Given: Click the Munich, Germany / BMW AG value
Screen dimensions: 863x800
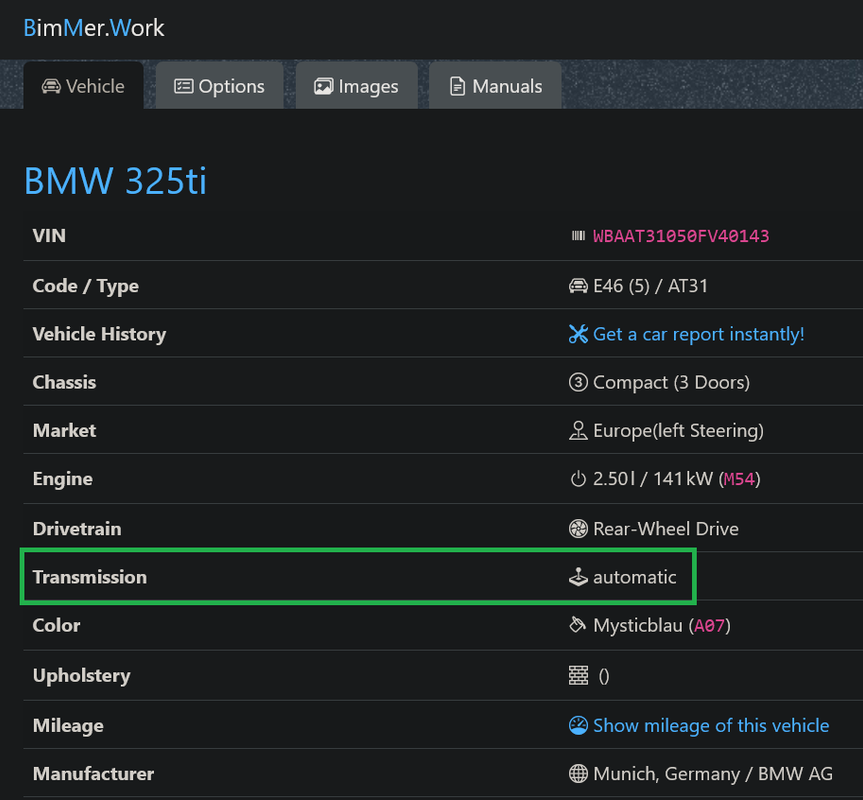Looking at the screenshot, I should tap(713, 774).
